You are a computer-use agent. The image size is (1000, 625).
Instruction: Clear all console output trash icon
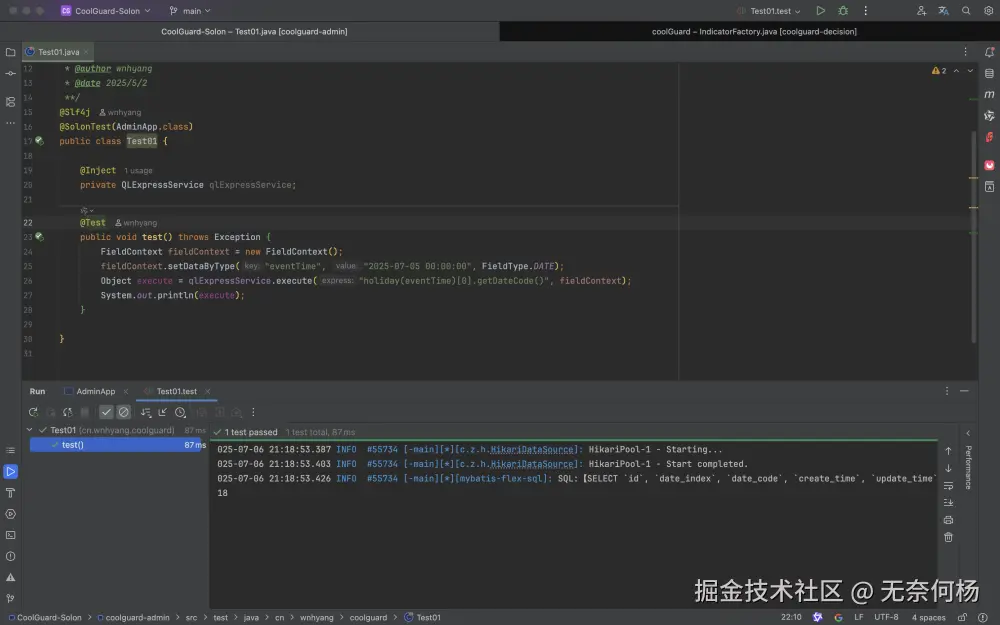point(948,537)
